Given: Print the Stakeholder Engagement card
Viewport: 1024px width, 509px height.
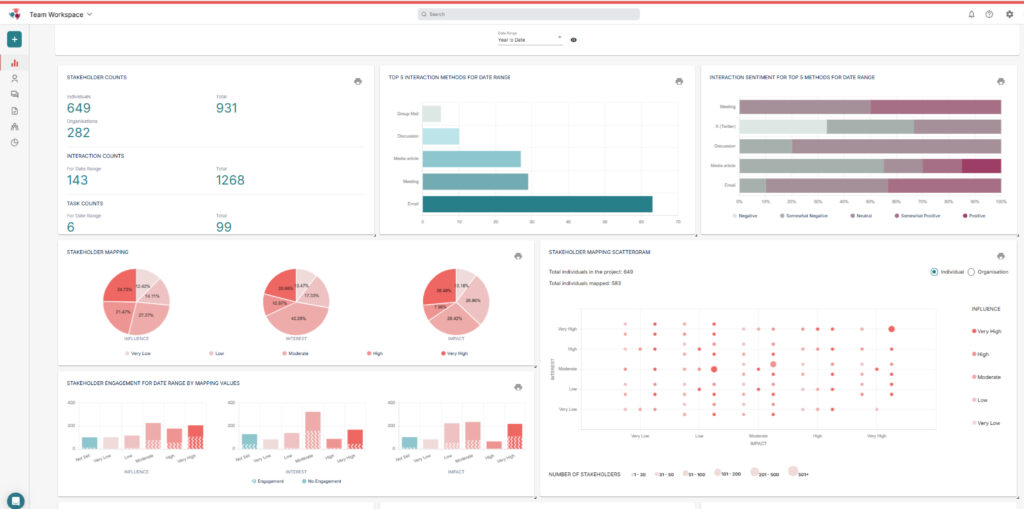Looking at the screenshot, I should [x=519, y=387].
